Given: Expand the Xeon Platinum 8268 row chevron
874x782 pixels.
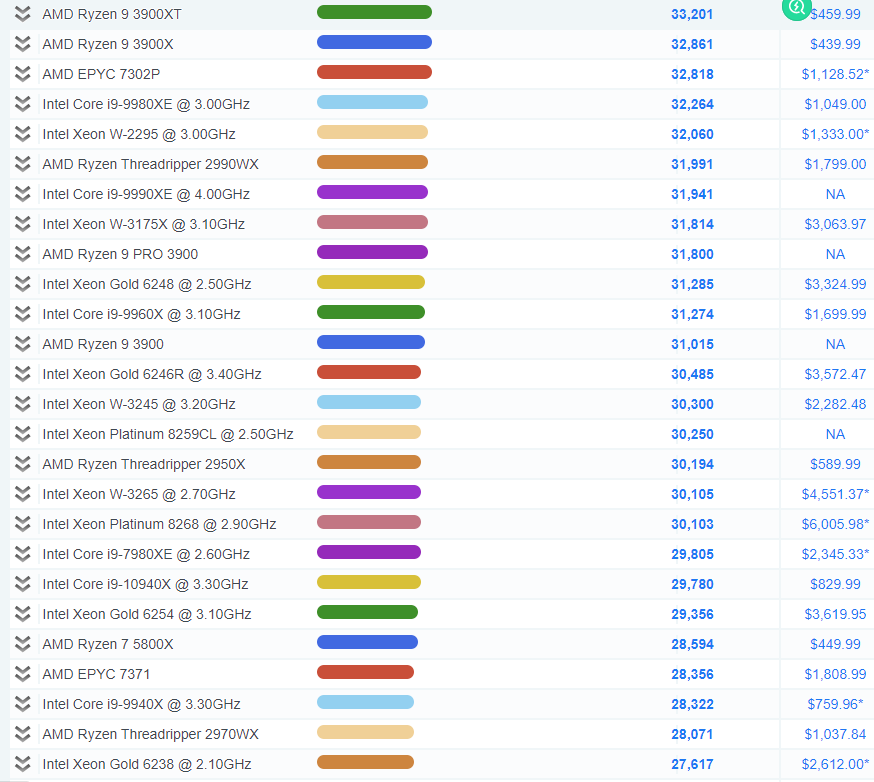Looking at the screenshot, I should tap(22, 524).
